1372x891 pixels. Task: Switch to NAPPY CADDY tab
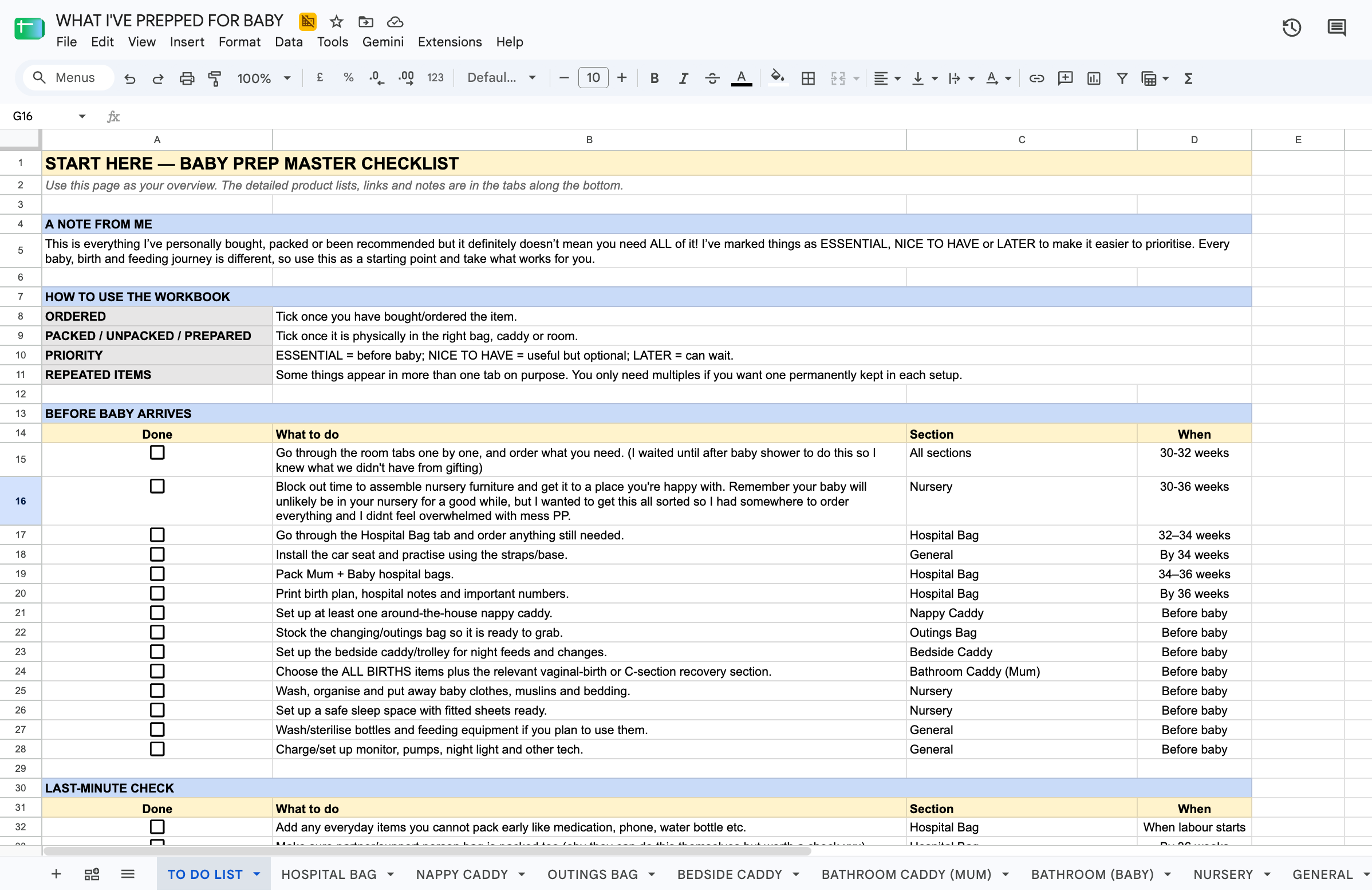[462, 874]
